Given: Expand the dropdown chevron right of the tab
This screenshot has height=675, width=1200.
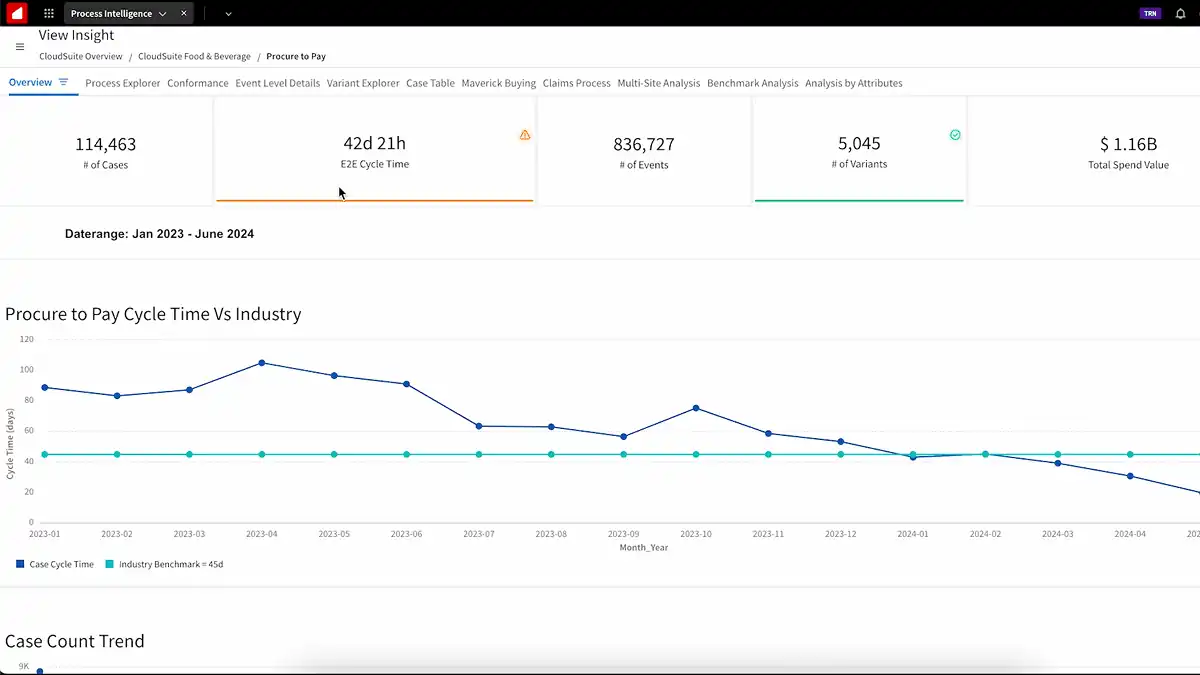Looking at the screenshot, I should pos(227,14).
